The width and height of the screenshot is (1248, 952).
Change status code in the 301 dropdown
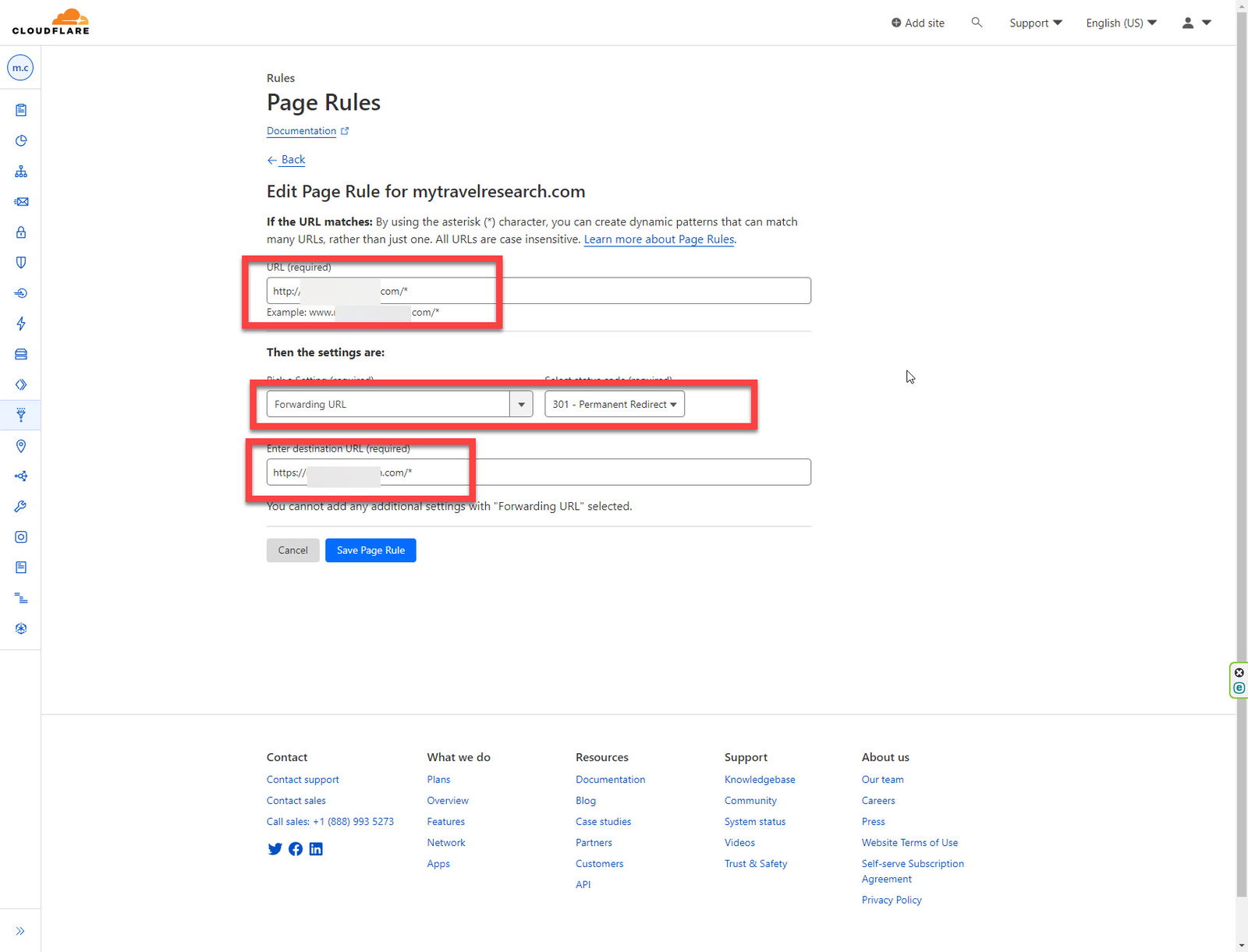pos(613,404)
